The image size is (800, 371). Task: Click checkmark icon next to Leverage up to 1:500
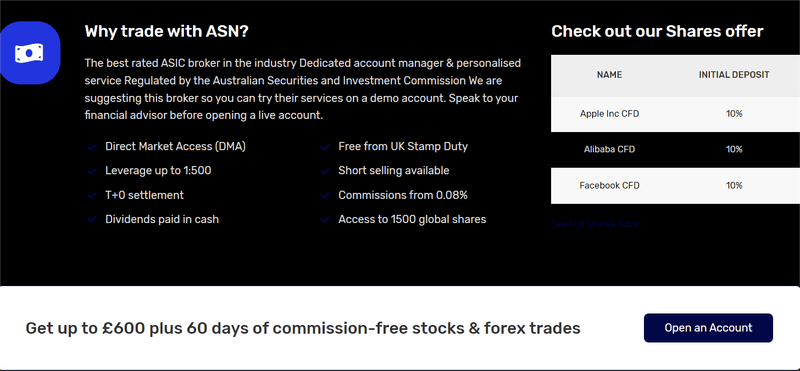tap(92, 171)
